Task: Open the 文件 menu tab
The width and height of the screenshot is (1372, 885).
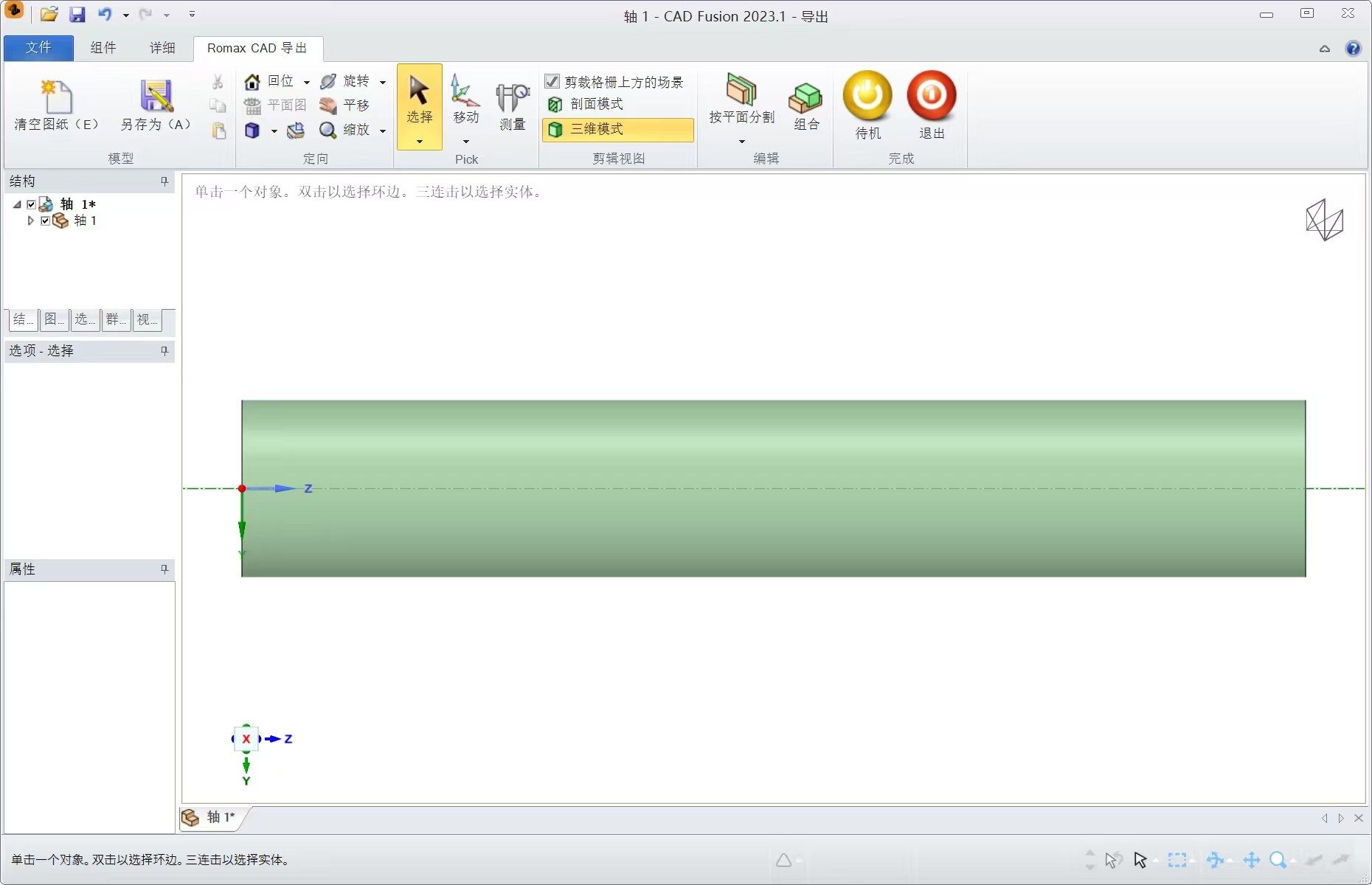Action: (38, 48)
